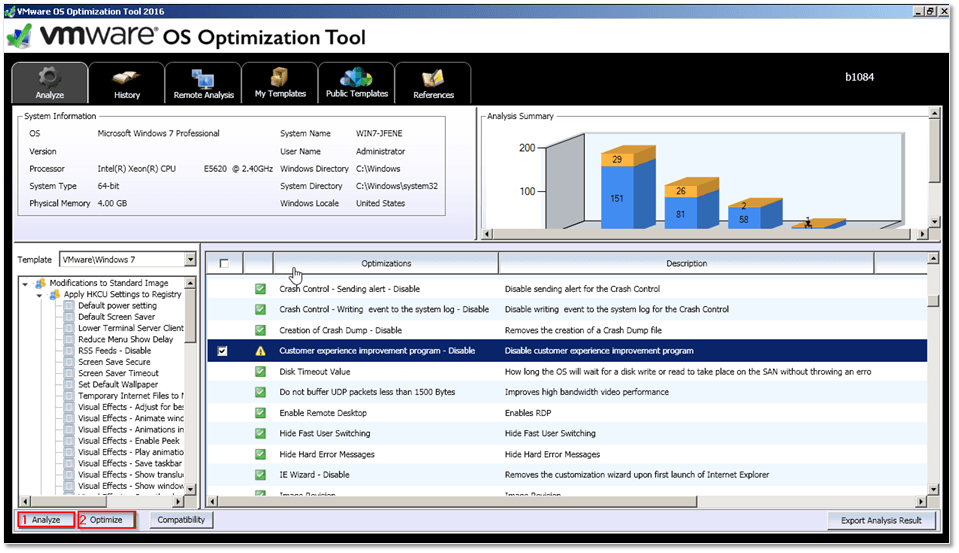Screen dimensions: 959x553
Task: Click Analysis Summary vertical scrollbar up arrow
Action: (x=934, y=113)
